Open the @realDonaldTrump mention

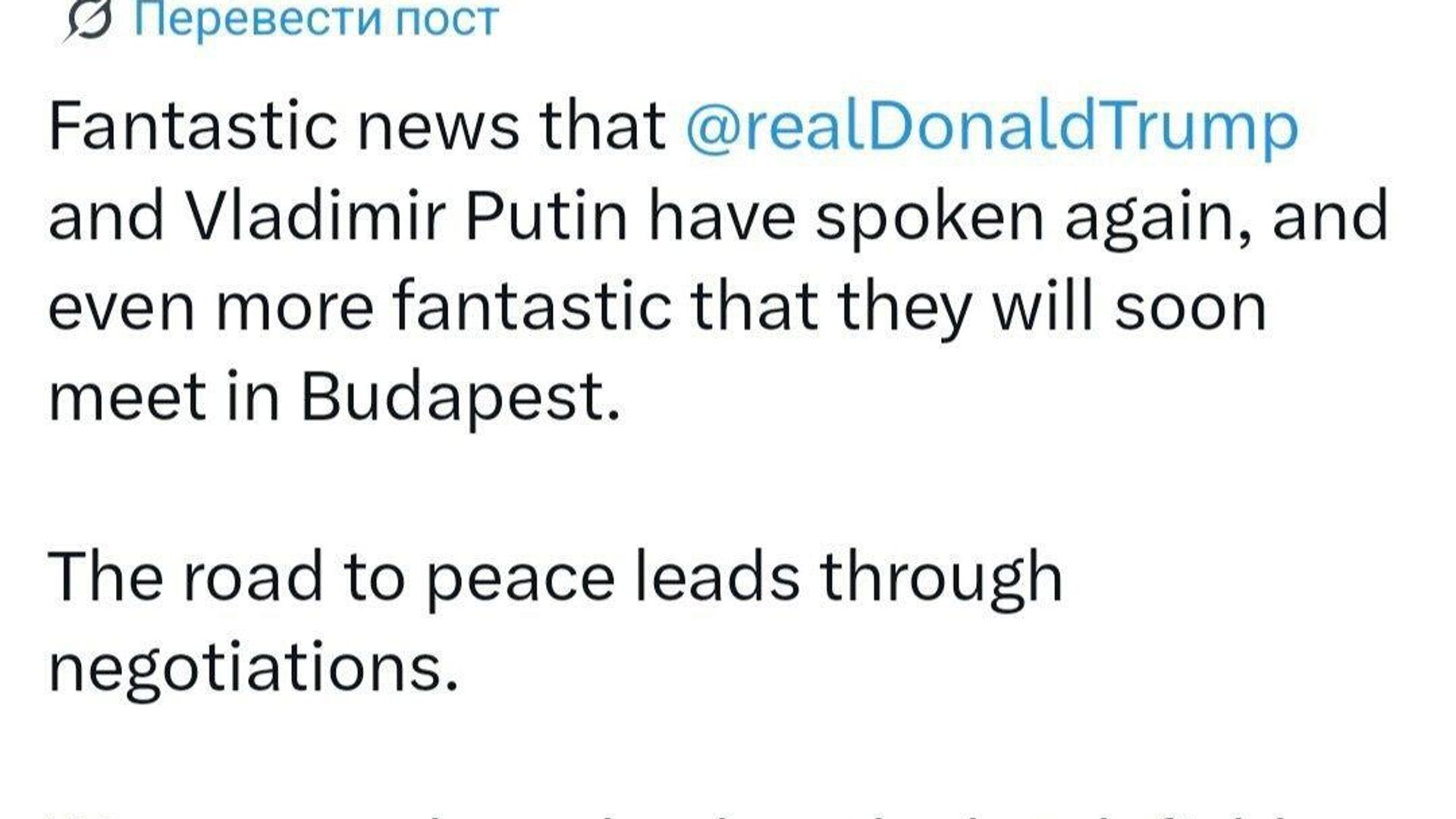point(991,127)
